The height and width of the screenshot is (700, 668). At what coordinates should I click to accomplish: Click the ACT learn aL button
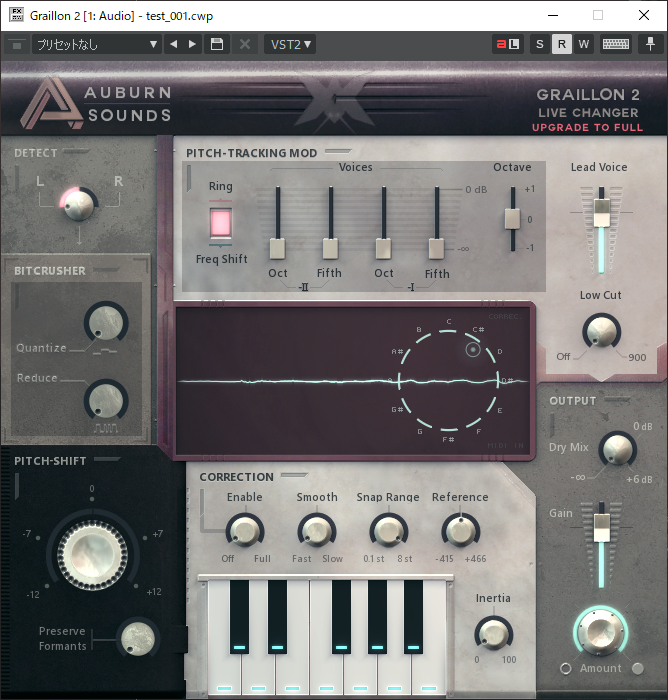pyautogui.click(x=508, y=44)
